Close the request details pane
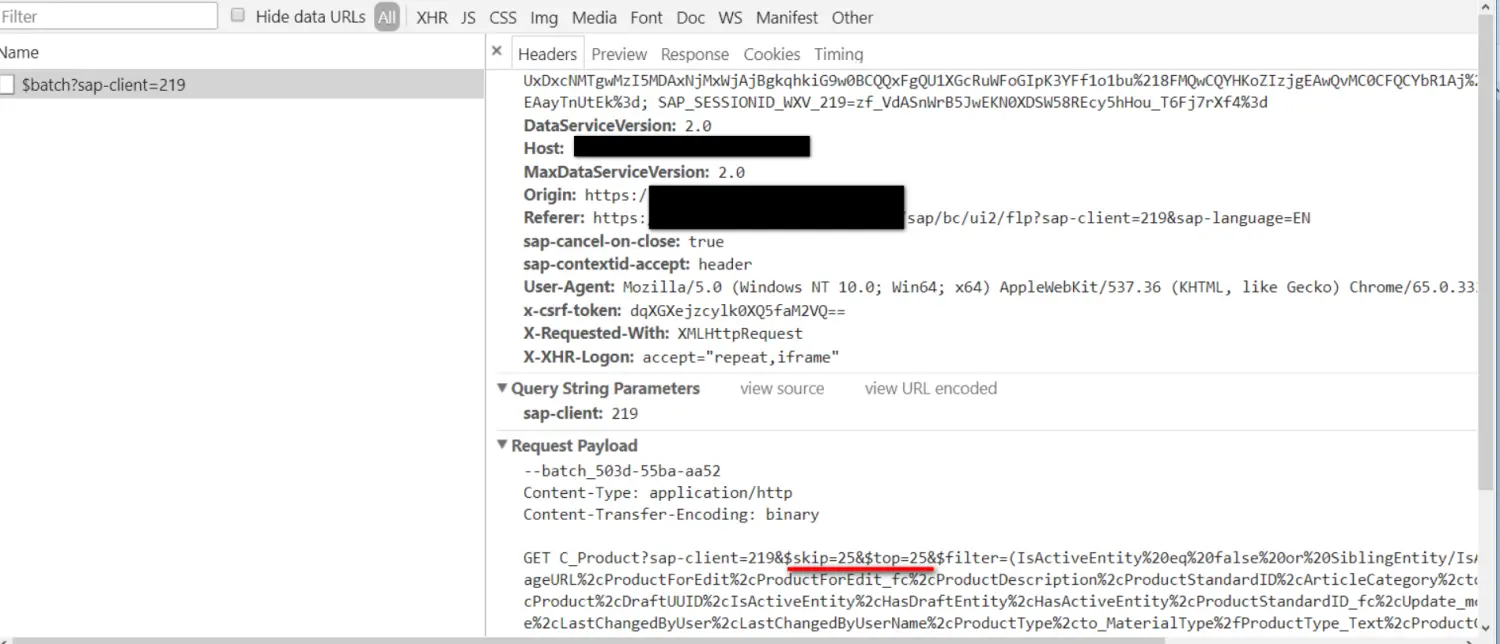Image resolution: width=1500 pixels, height=644 pixels. click(497, 50)
